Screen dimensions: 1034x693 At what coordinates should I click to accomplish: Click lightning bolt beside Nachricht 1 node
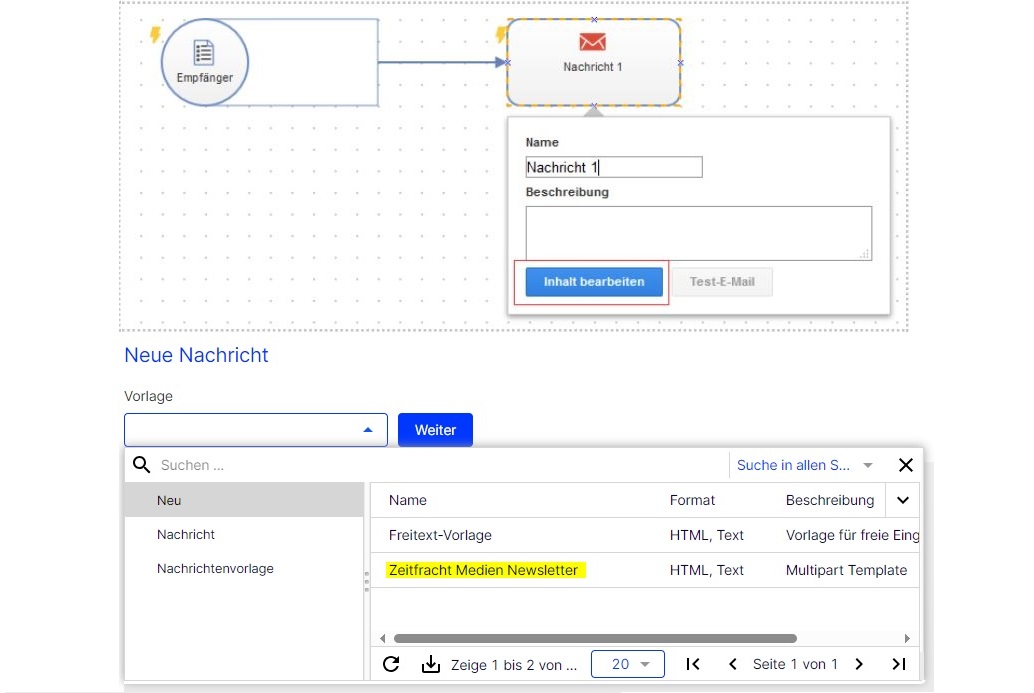coord(501,34)
